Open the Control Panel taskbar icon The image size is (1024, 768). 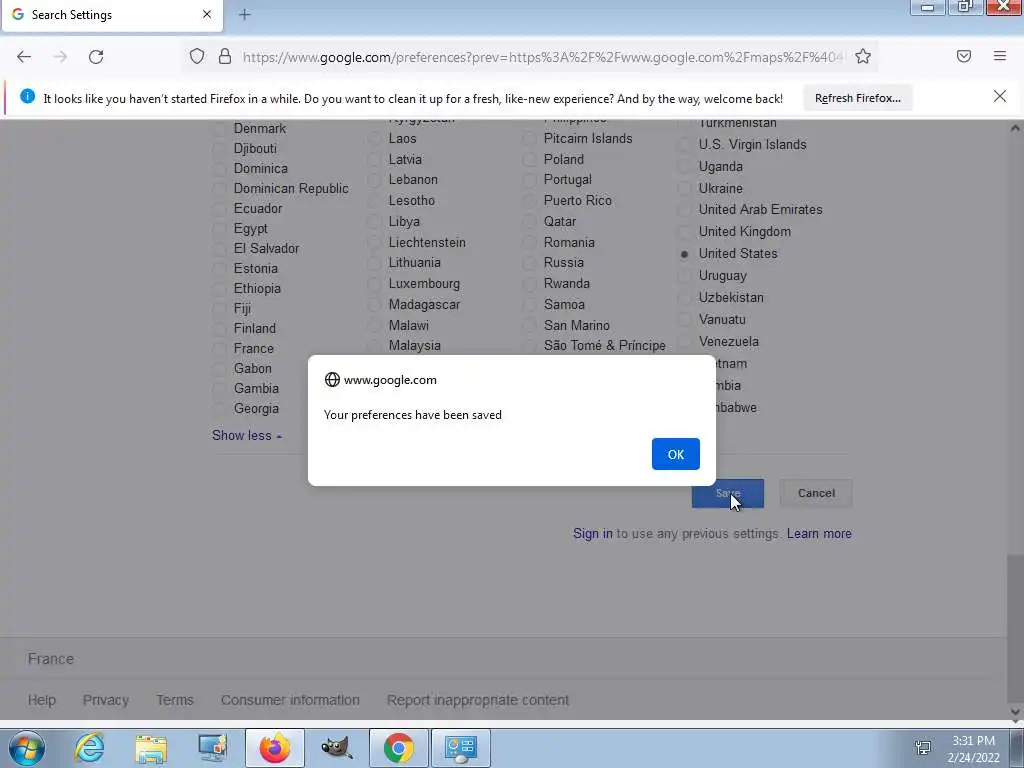461,748
